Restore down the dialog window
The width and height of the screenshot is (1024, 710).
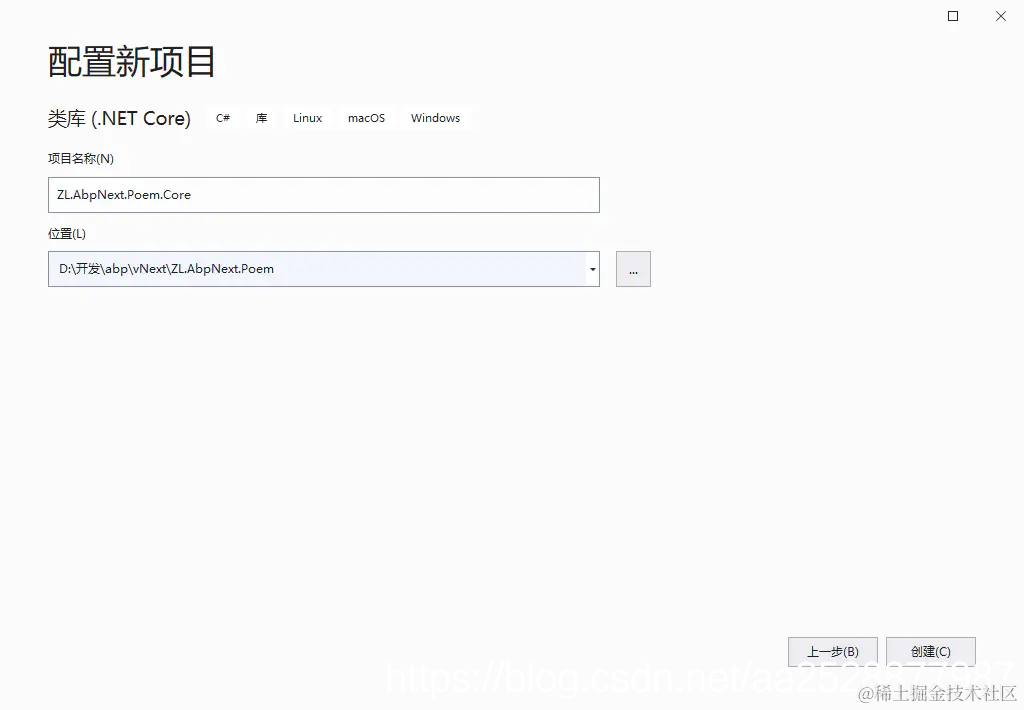coord(951,16)
